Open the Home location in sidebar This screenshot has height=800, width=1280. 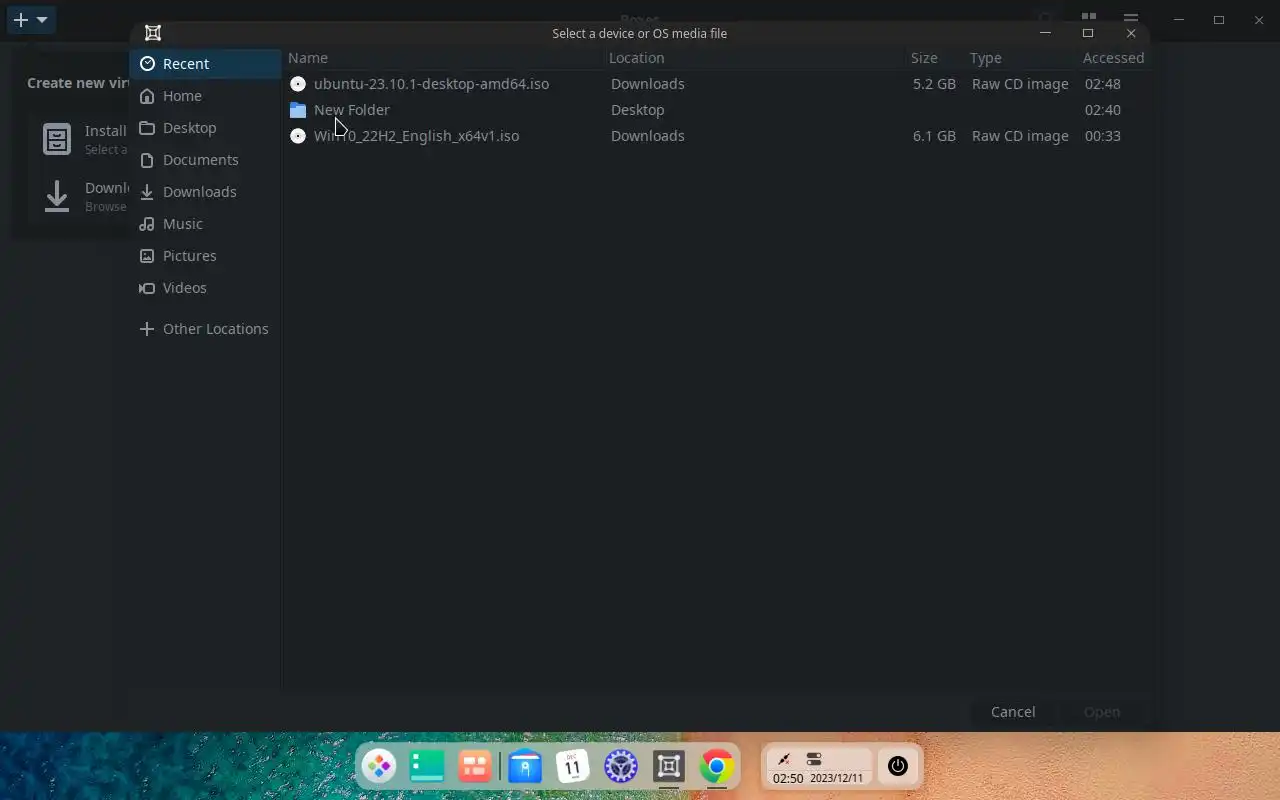(205, 96)
